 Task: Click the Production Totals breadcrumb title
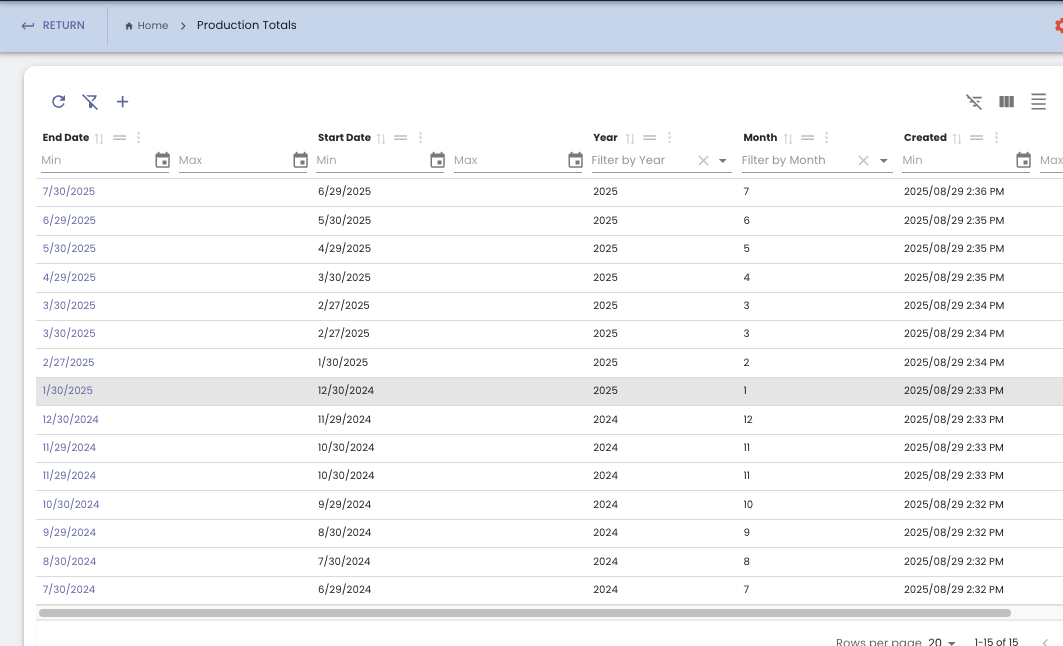coord(247,25)
